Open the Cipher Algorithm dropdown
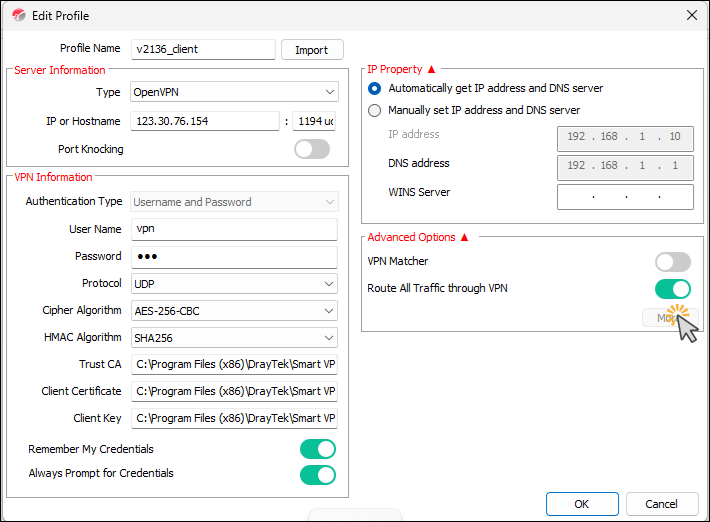The height and width of the screenshot is (522, 710). tap(235, 311)
